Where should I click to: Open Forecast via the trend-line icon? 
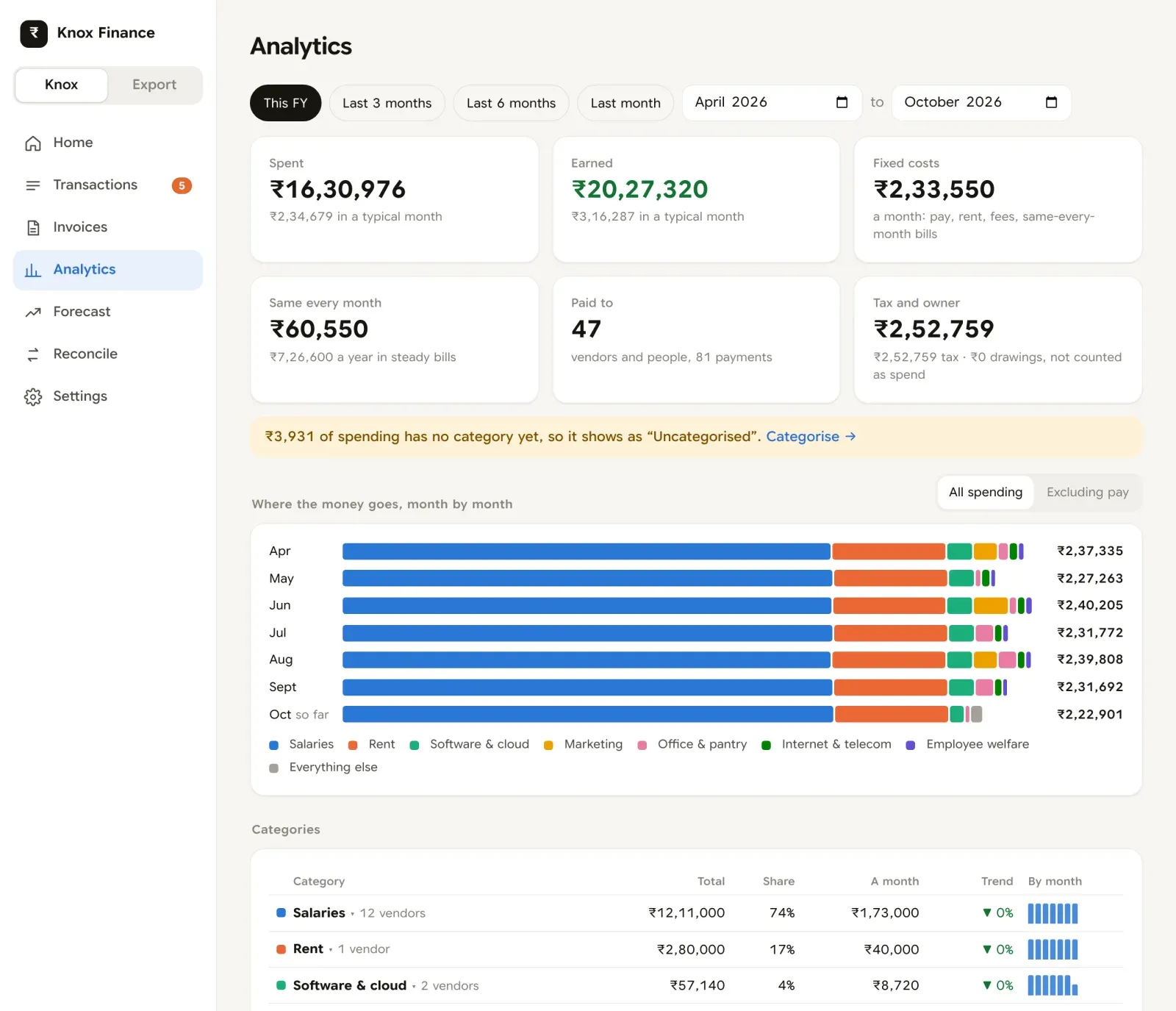(33, 312)
